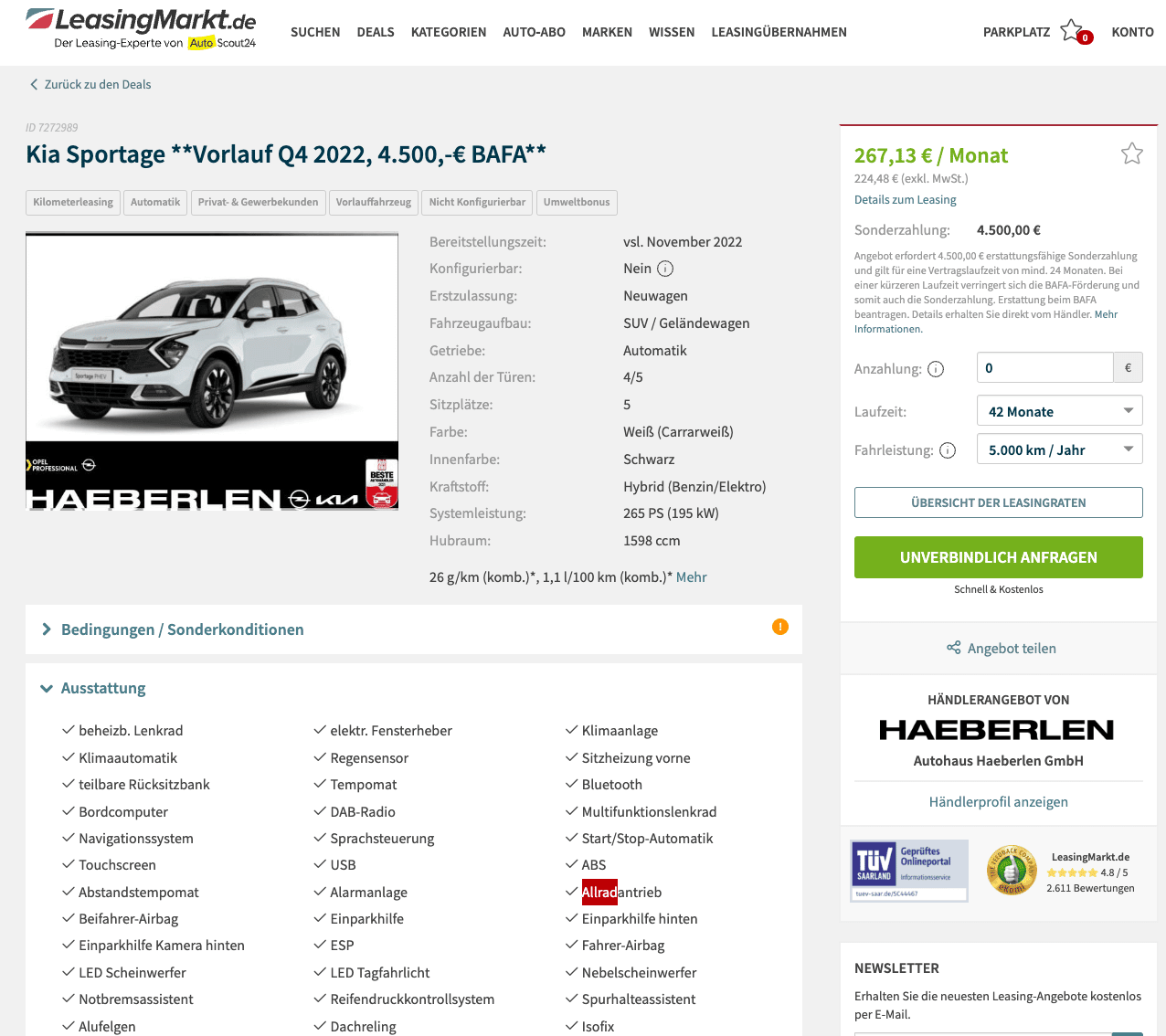Open PARKPLATZ in the header
The height and width of the screenshot is (1036, 1166).
(1016, 32)
